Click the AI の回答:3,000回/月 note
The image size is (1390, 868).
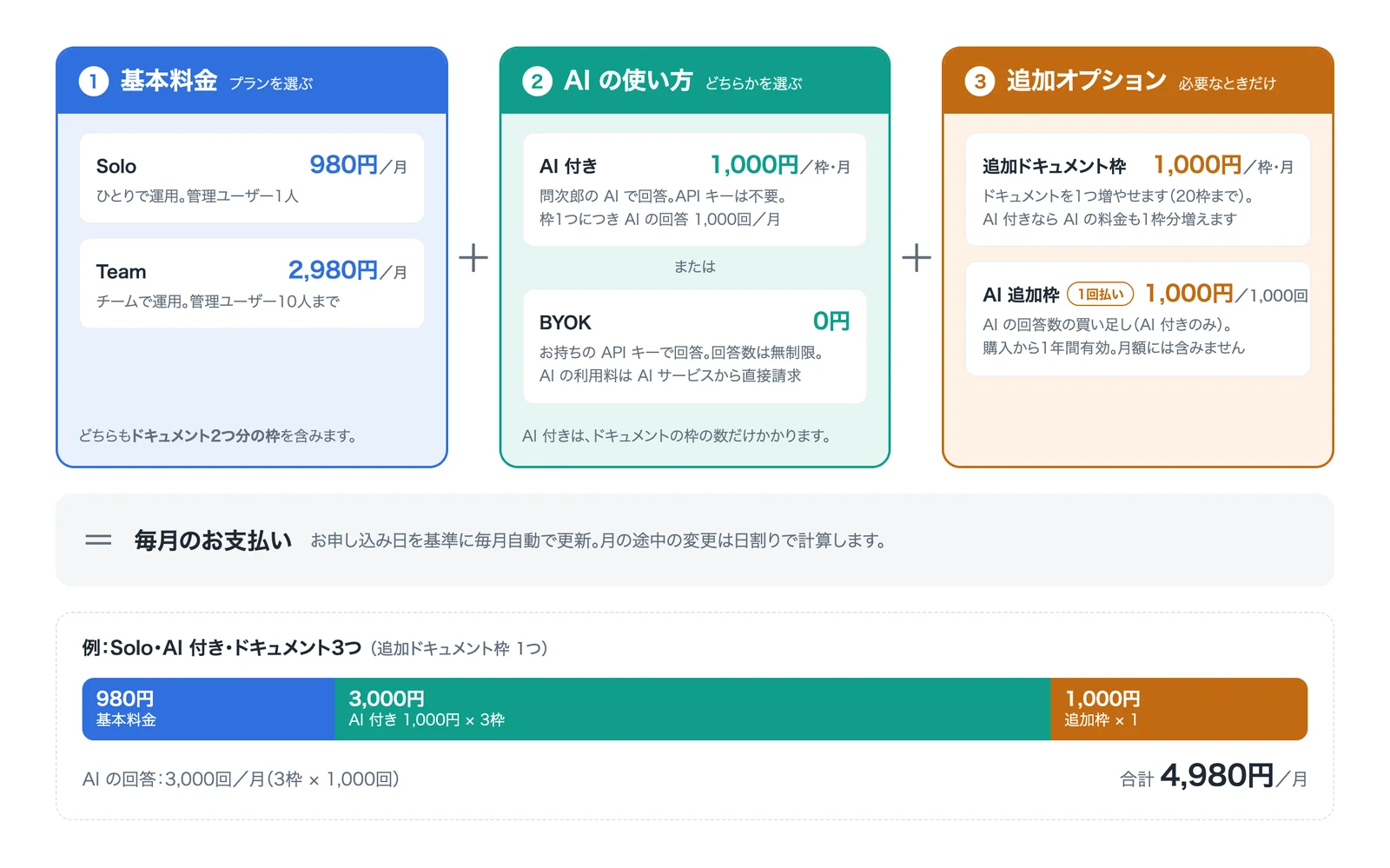tap(241, 779)
